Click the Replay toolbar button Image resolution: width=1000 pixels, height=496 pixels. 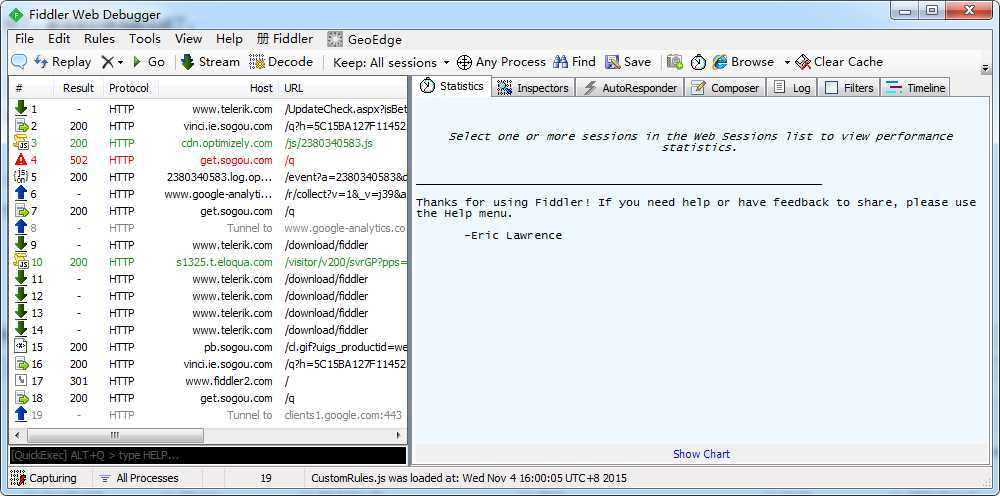[62, 62]
